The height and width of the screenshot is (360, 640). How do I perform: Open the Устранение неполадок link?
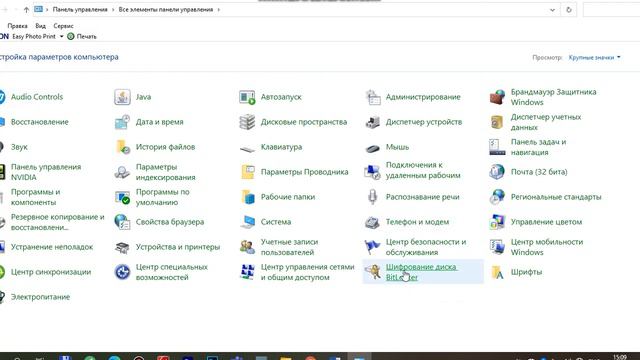point(52,247)
